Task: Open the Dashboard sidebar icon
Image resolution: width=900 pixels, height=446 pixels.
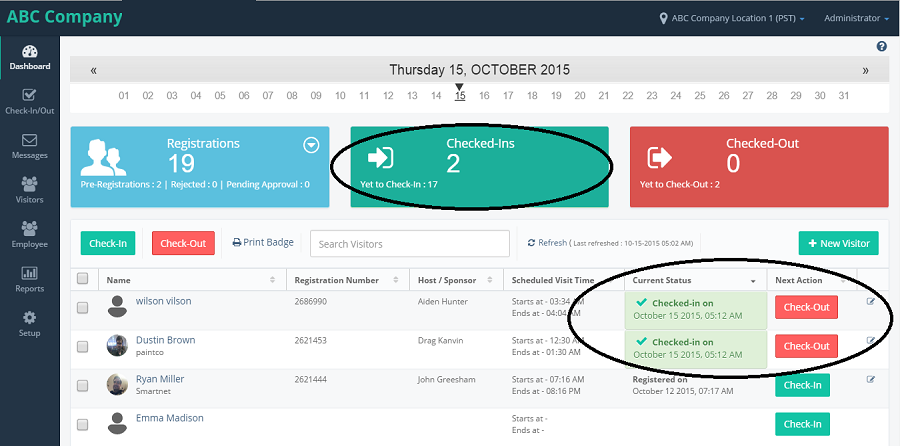Action: click(29, 52)
